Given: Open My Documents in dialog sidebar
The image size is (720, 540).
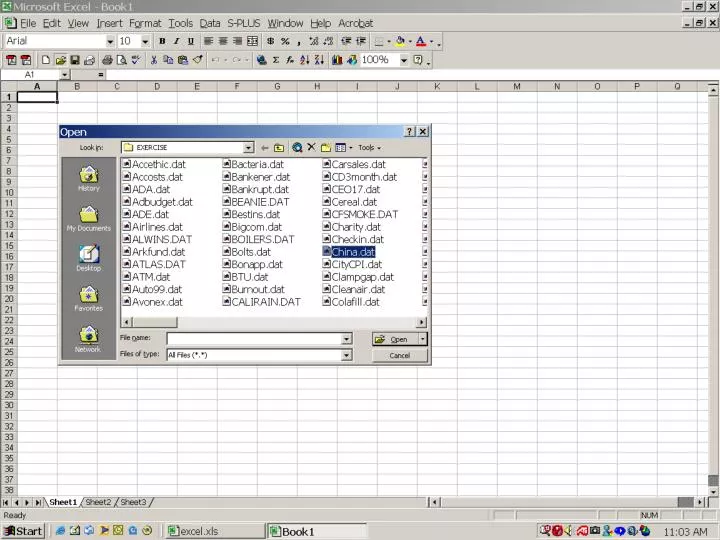Looking at the screenshot, I should [x=89, y=219].
